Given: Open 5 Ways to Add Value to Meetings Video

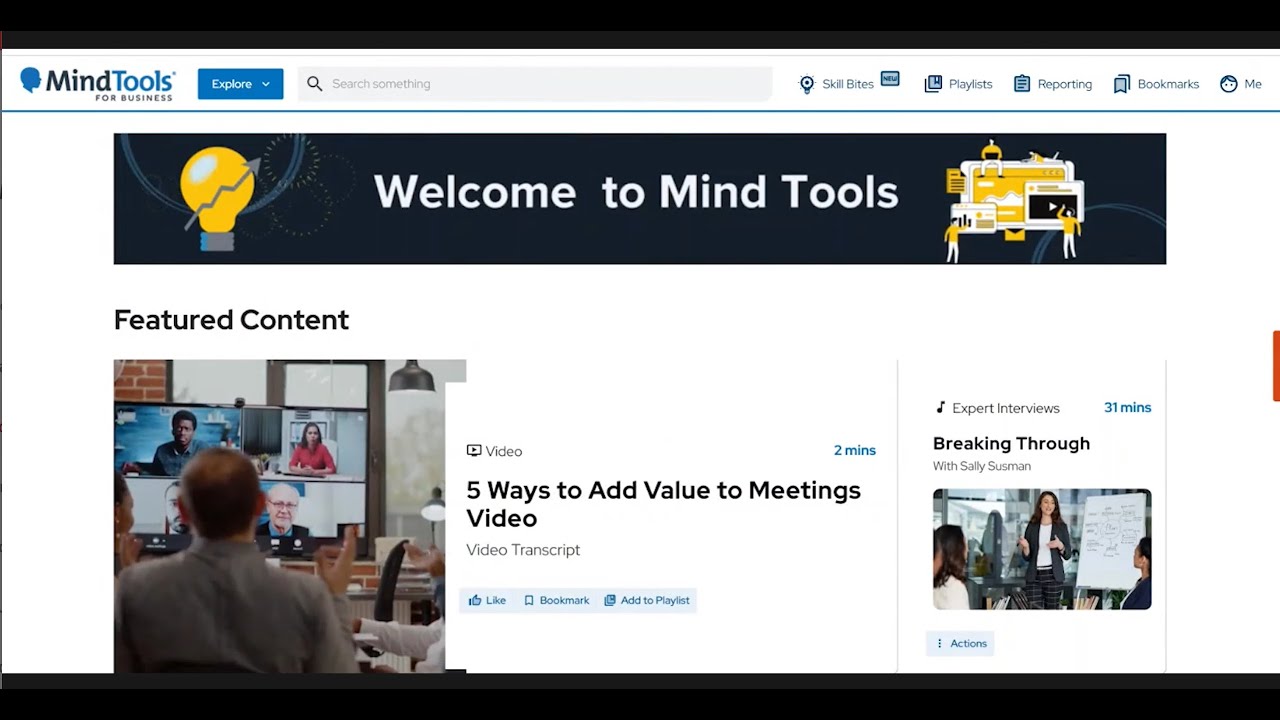Looking at the screenshot, I should click(x=663, y=504).
